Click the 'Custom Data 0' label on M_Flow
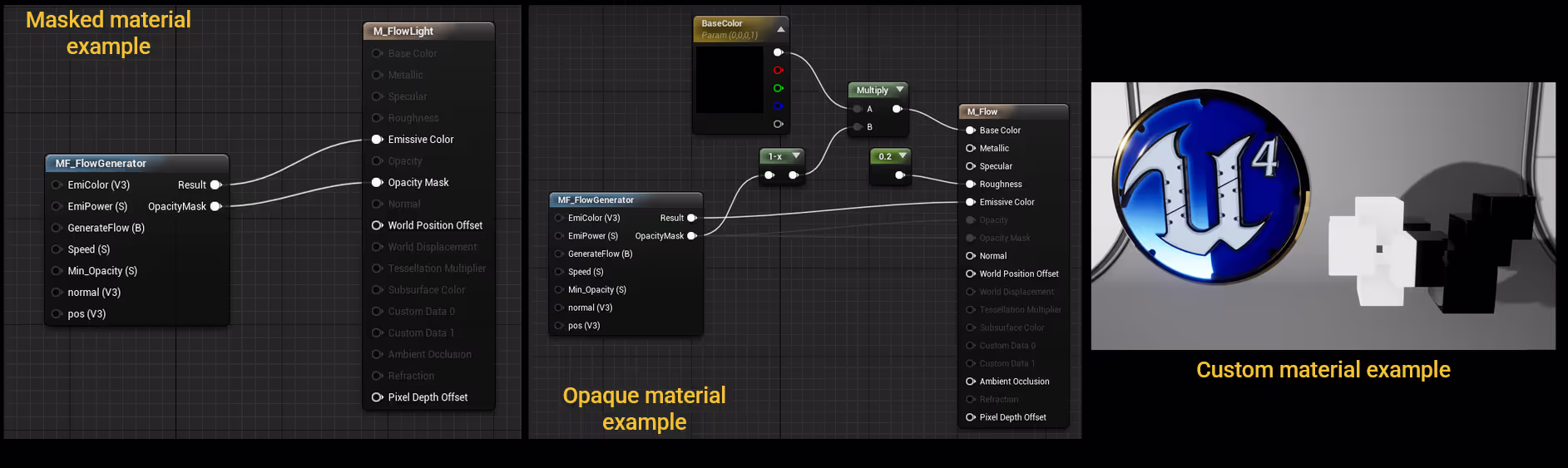 (1007, 346)
